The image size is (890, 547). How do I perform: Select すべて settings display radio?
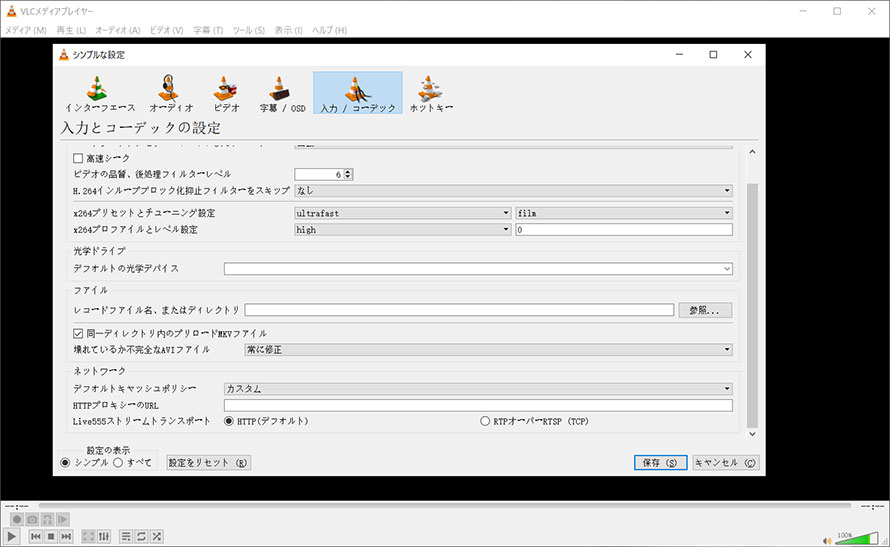coord(117,462)
